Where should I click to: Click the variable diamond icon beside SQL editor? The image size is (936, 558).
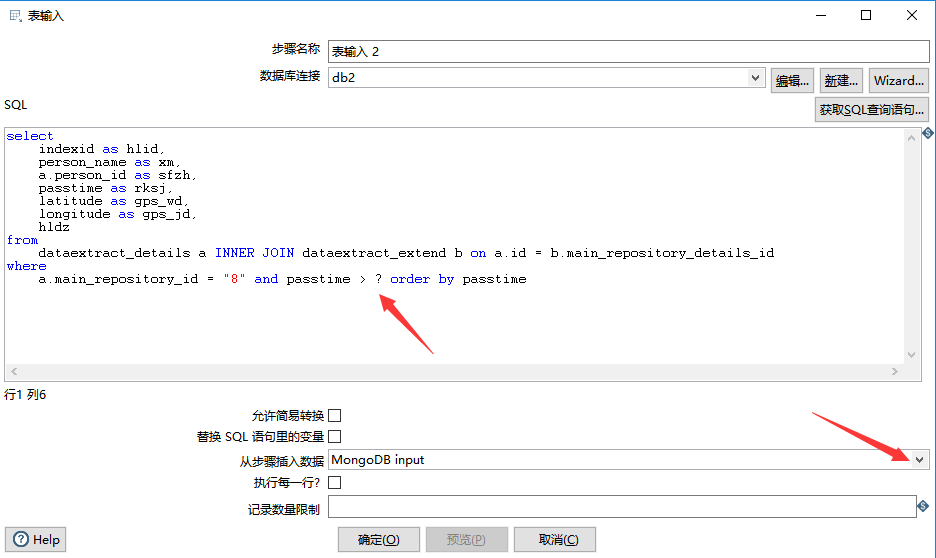[x=928, y=133]
